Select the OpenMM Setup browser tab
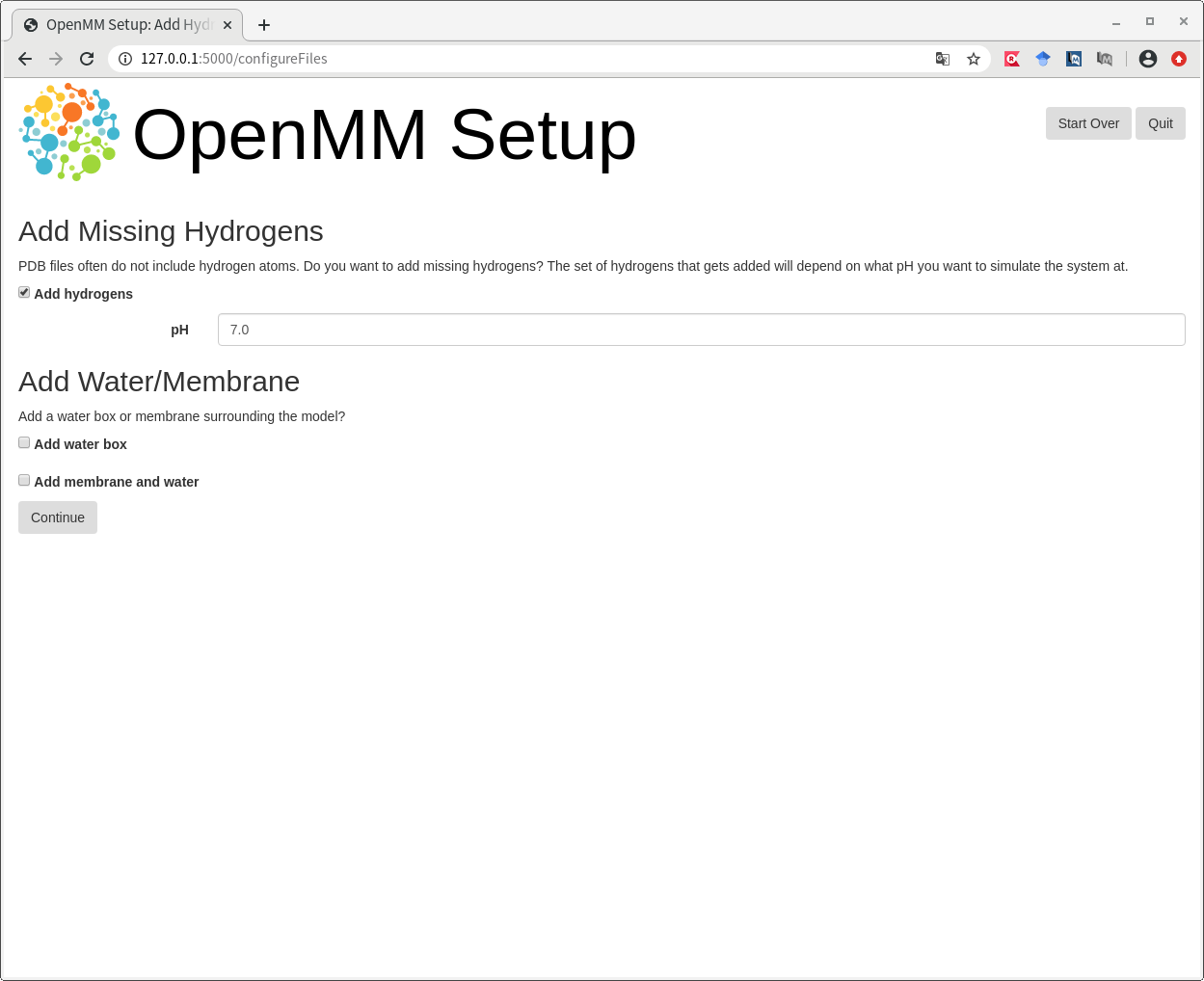The image size is (1204, 981). tap(125, 25)
